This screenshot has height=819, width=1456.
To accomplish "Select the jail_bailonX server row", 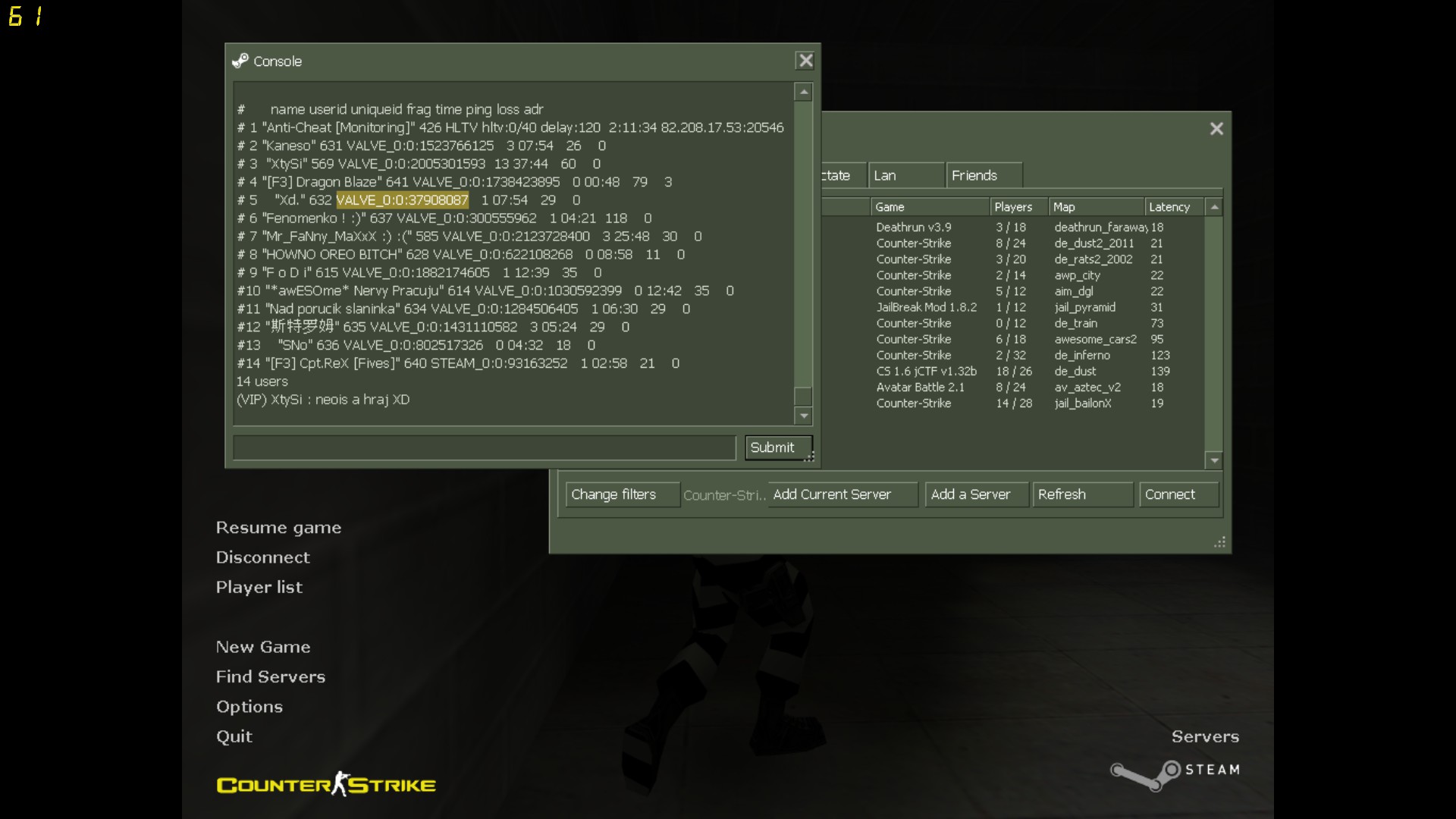I will 1013,403.
